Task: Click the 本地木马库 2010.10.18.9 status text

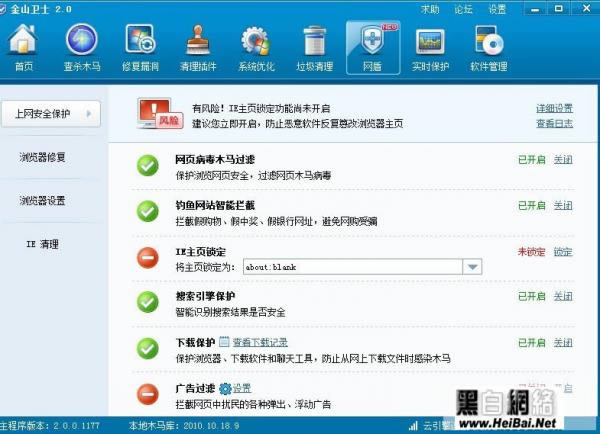Action: tap(184, 426)
